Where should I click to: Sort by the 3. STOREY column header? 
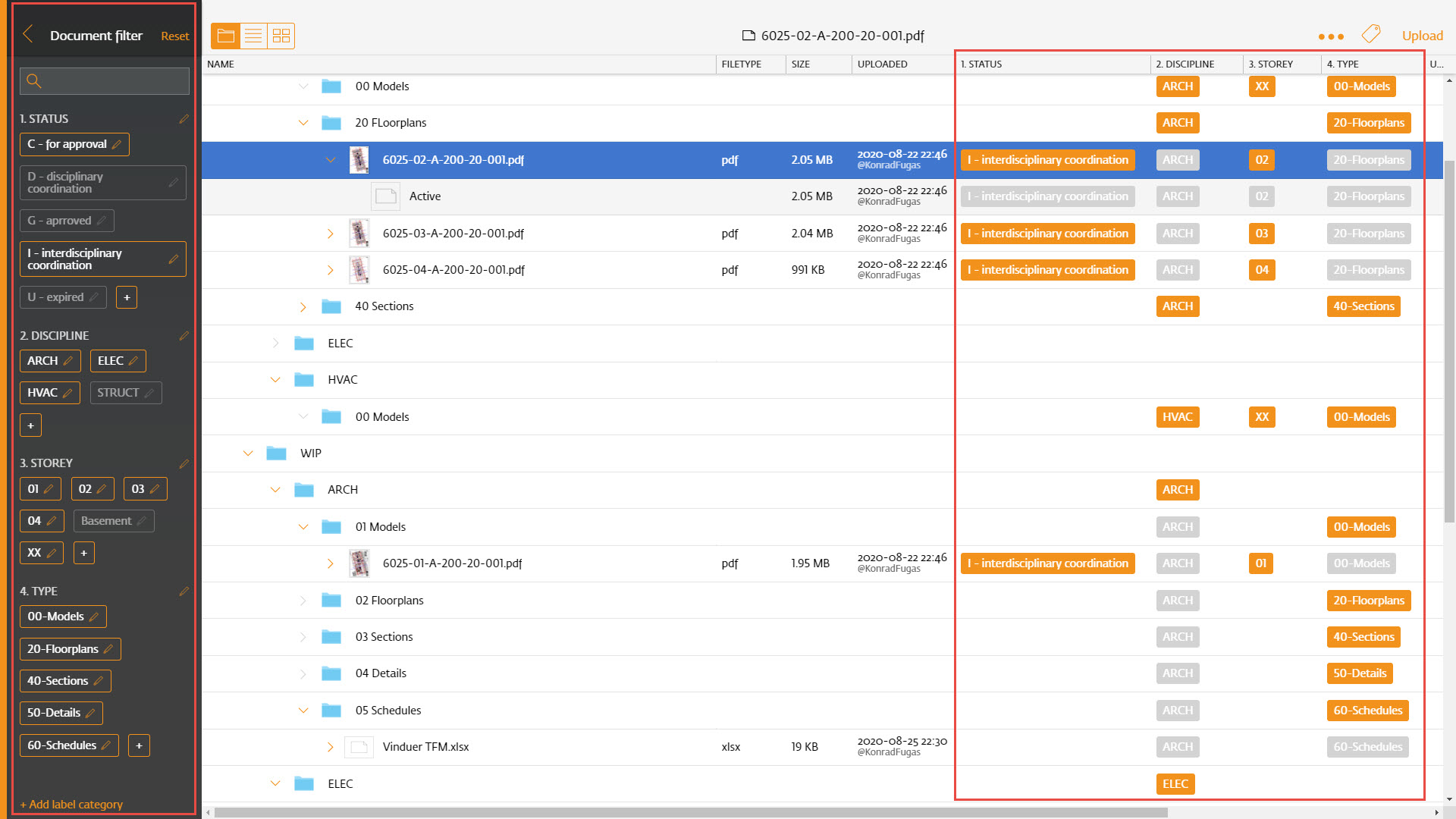(1282, 64)
